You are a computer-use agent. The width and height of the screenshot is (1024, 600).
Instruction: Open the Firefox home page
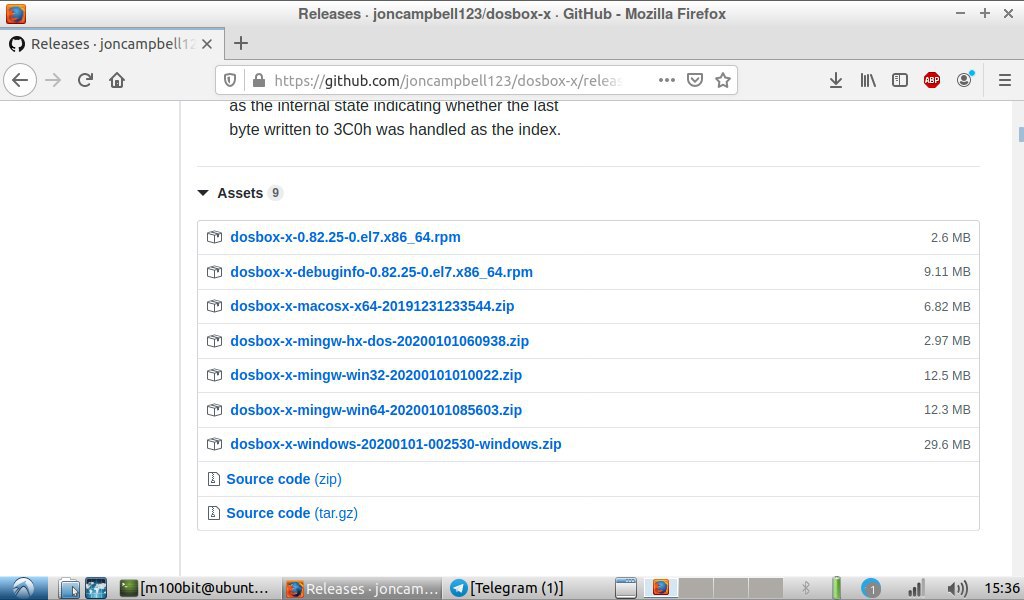(117, 80)
